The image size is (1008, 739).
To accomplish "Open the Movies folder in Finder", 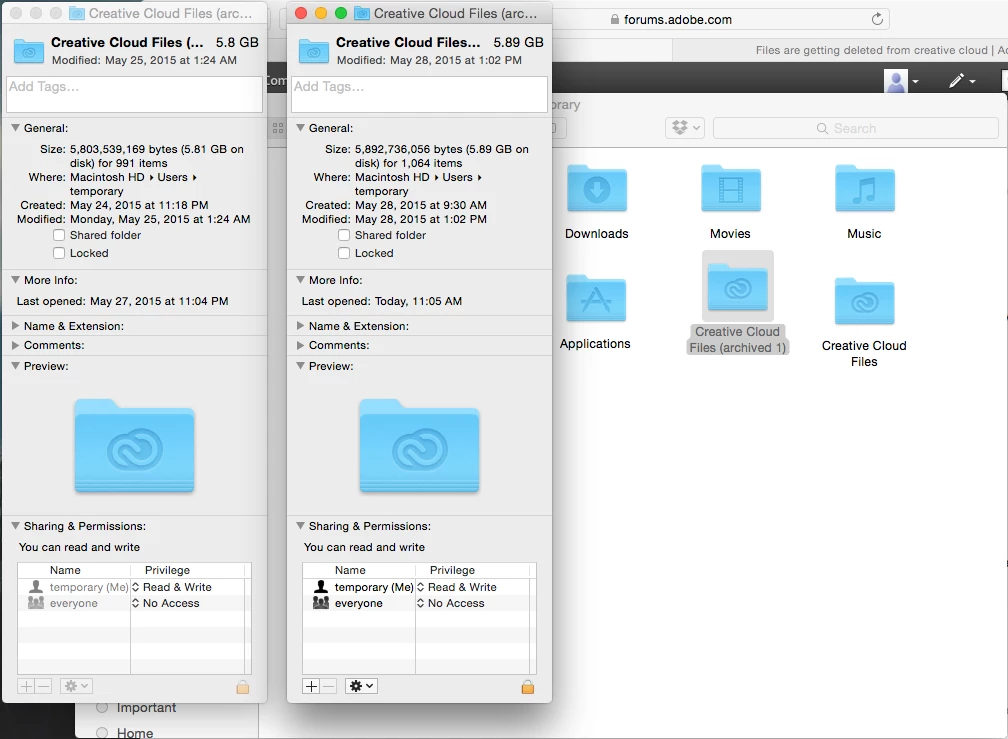I will (x=731, y=189).
